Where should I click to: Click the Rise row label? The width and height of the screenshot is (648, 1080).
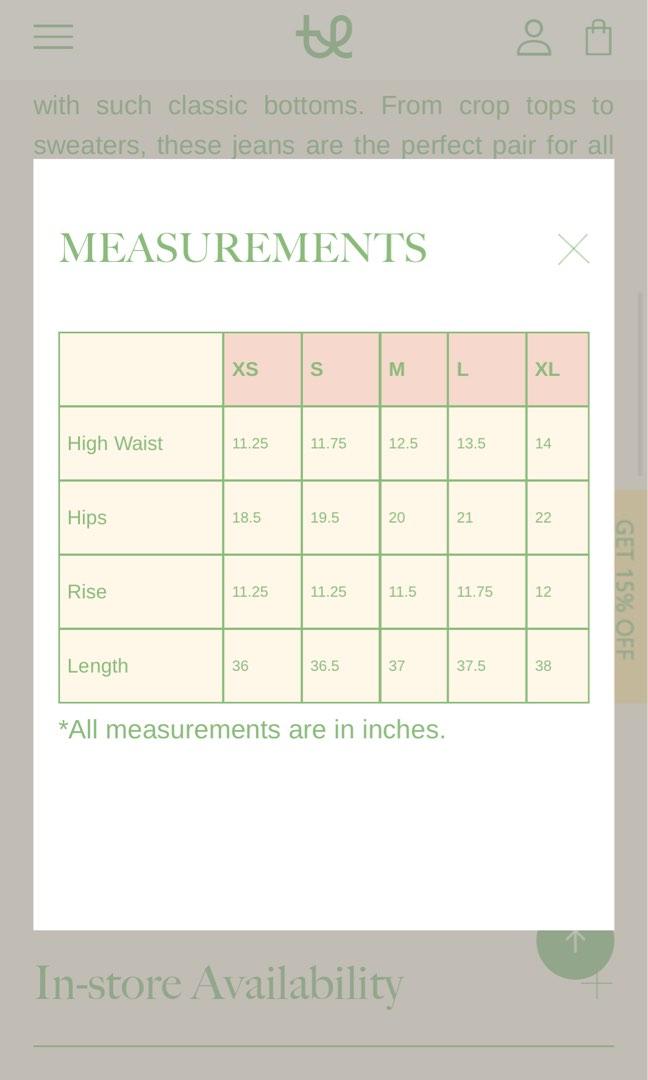(x=87, y=591)
